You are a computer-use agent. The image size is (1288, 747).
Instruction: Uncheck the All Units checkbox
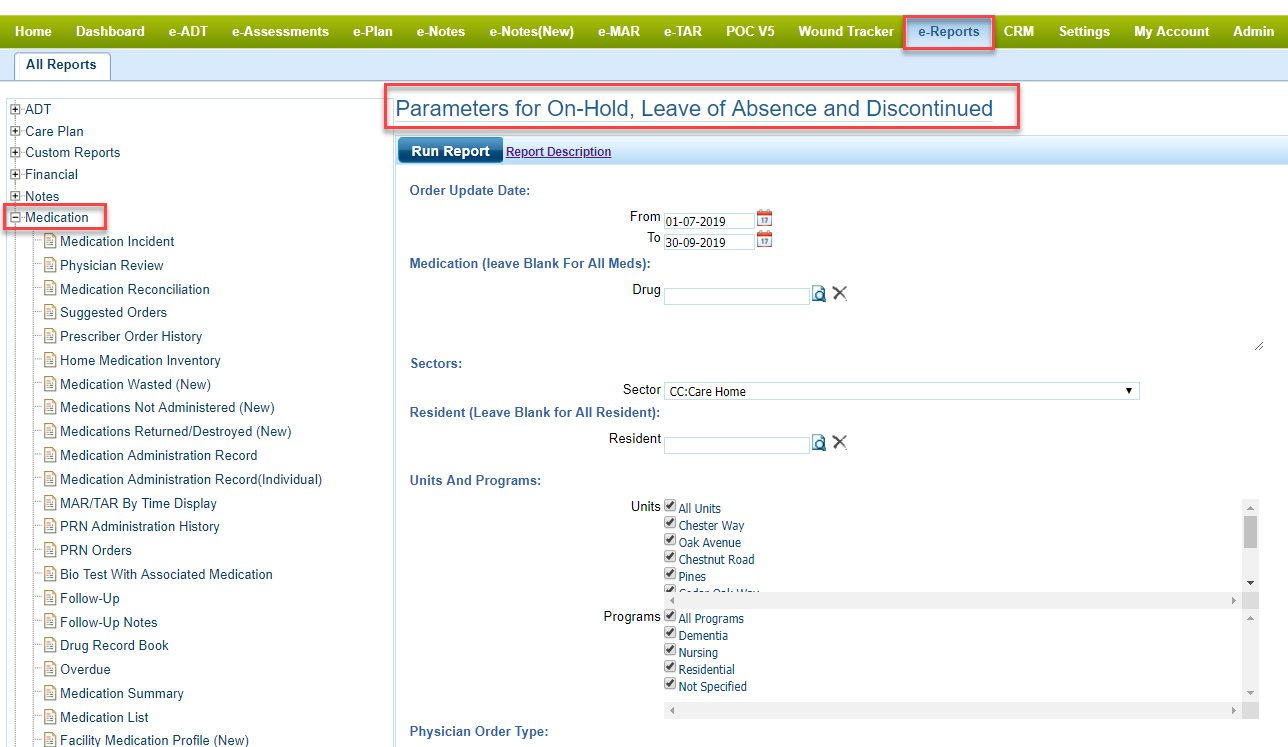[x=670, y=506]
